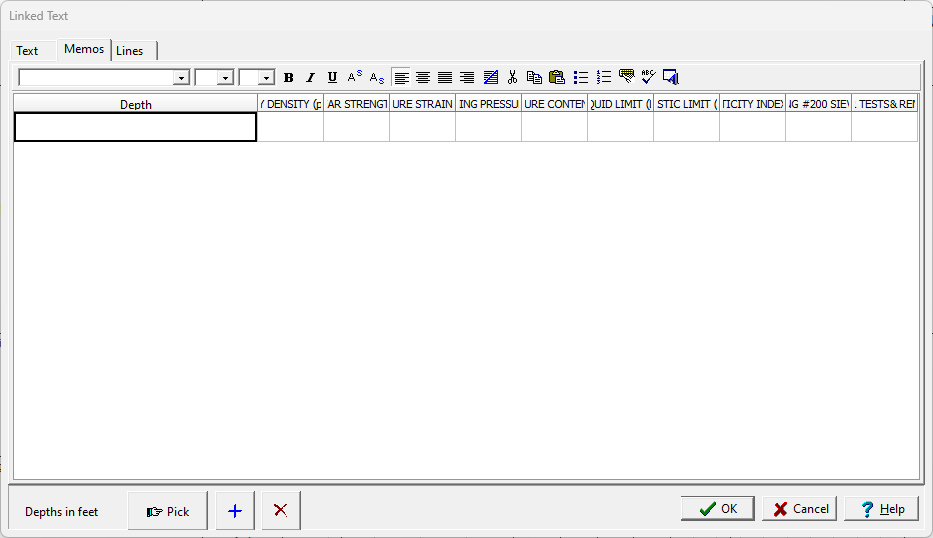Apply subscript formatting
The height and width of the screenshot is (538, 933).
tap(377, 77)
